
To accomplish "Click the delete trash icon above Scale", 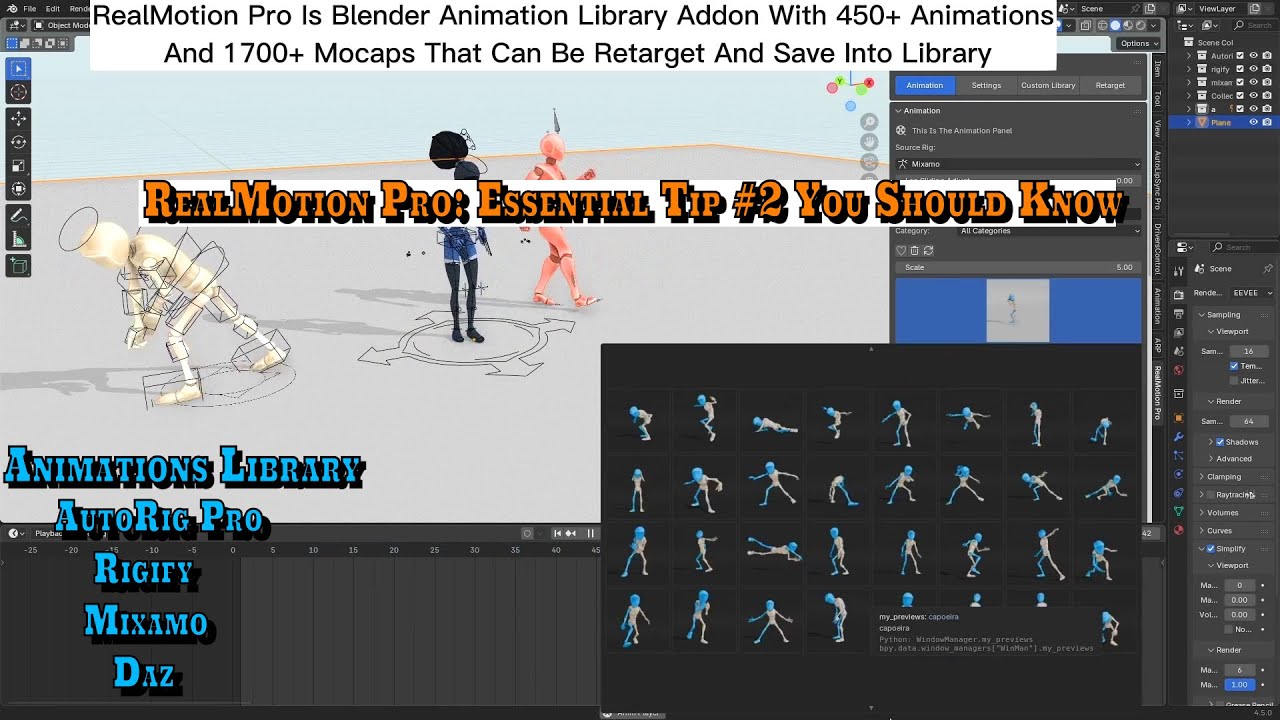I will point(914,251).
